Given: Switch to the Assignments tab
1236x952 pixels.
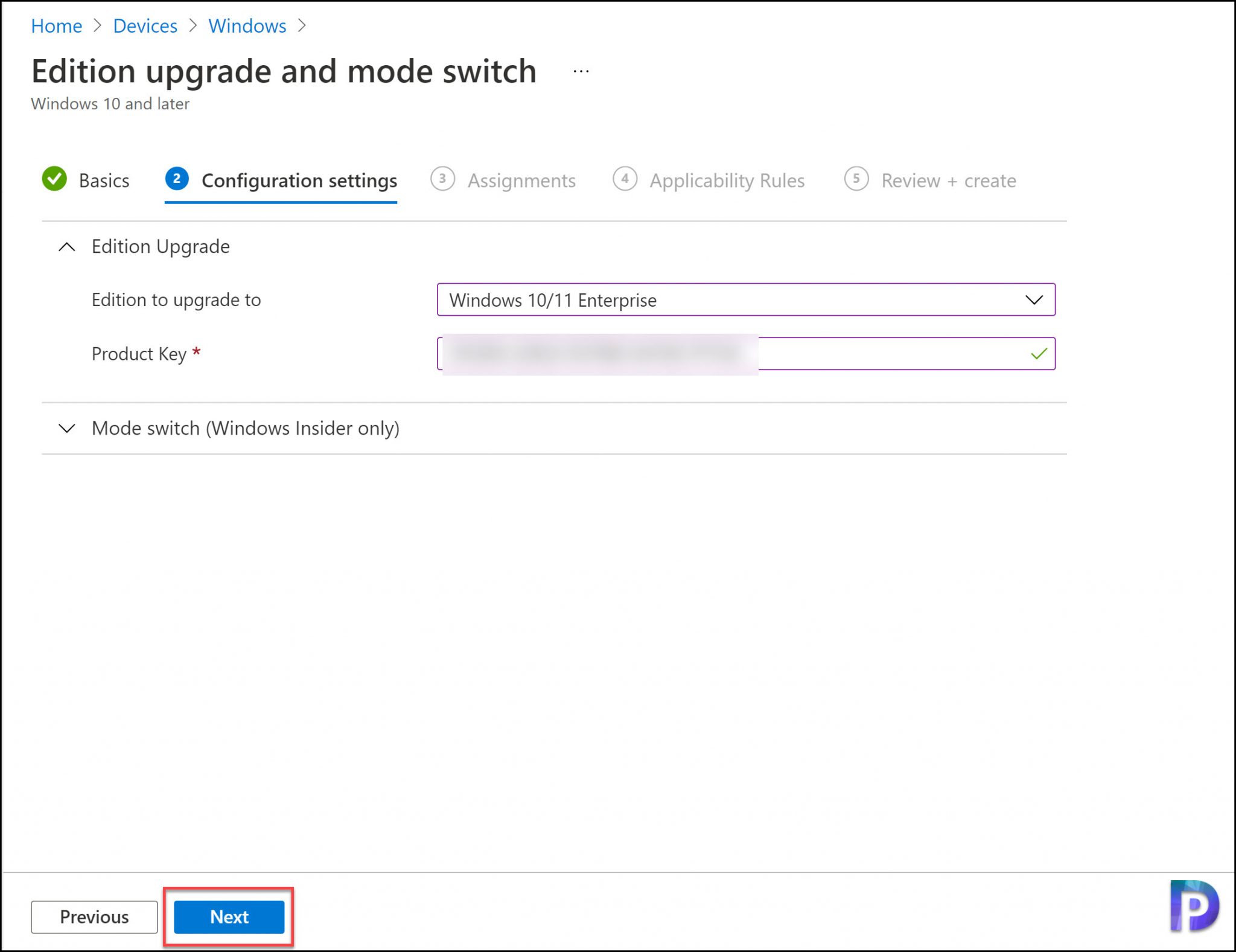Looking at the screenshot, I should pyautogui.click(x=503, y=180).
